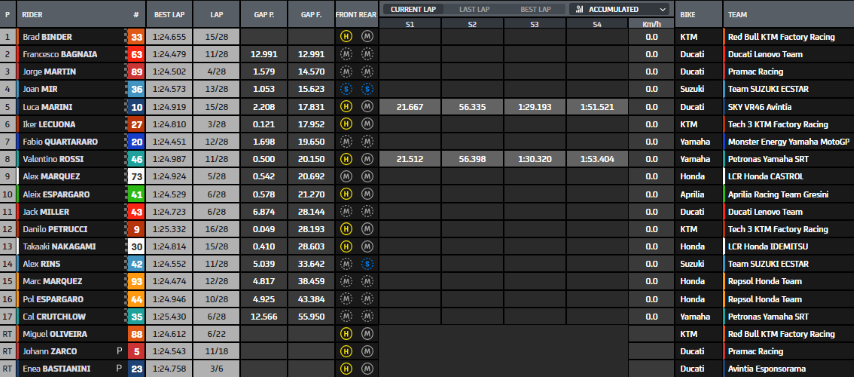Click Rossi's front hard tyre icon

point(345,159)
